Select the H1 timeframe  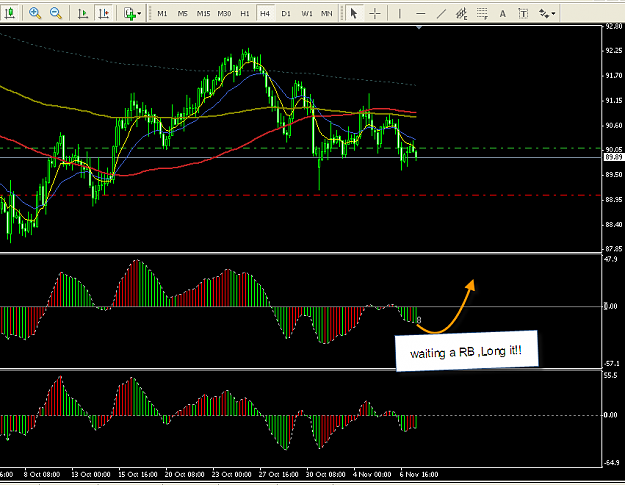pos(245,14)
